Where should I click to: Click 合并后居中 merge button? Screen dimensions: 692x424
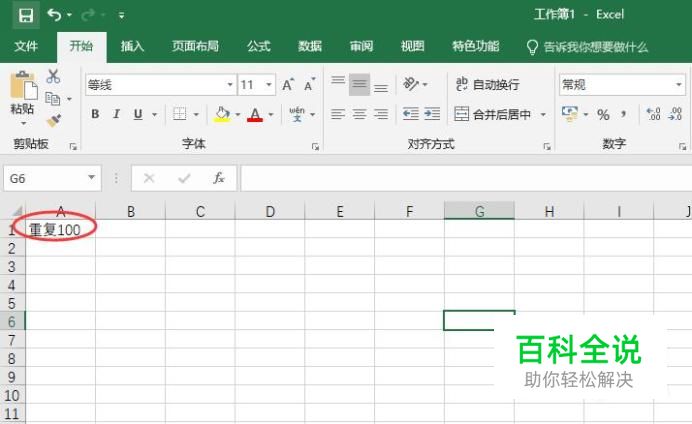(x=493, y=114)
